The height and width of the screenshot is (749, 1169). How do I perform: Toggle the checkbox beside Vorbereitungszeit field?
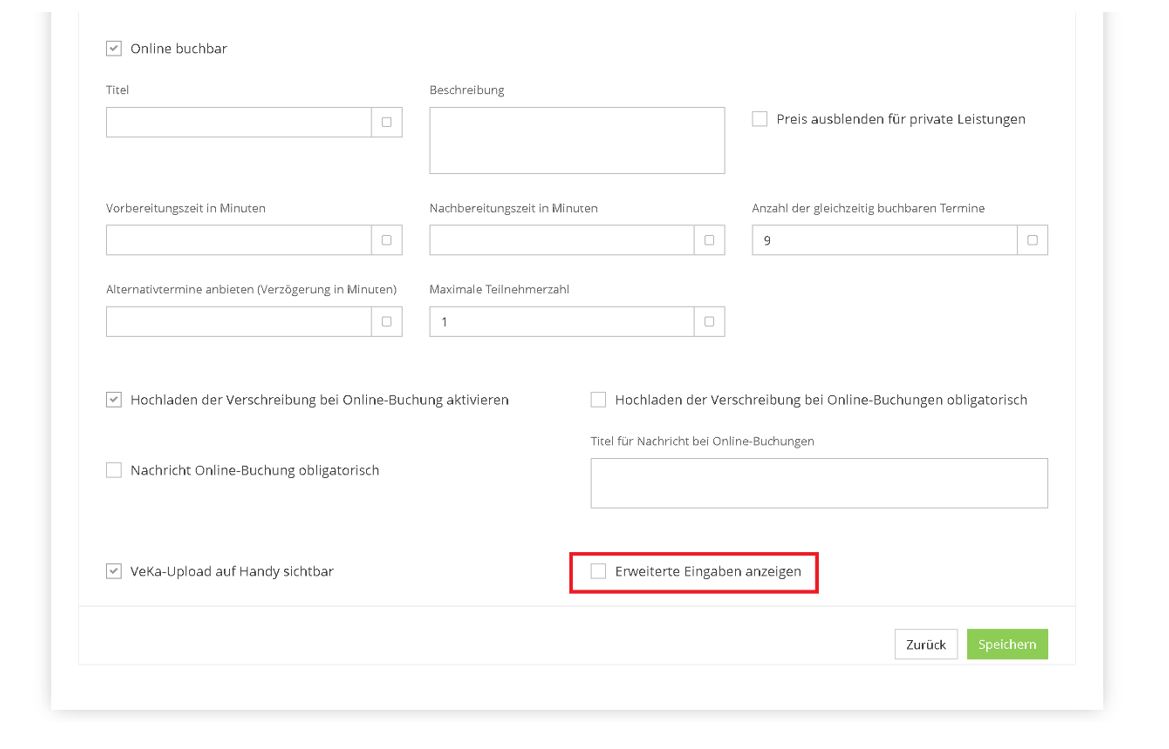(x=386, y=240)
